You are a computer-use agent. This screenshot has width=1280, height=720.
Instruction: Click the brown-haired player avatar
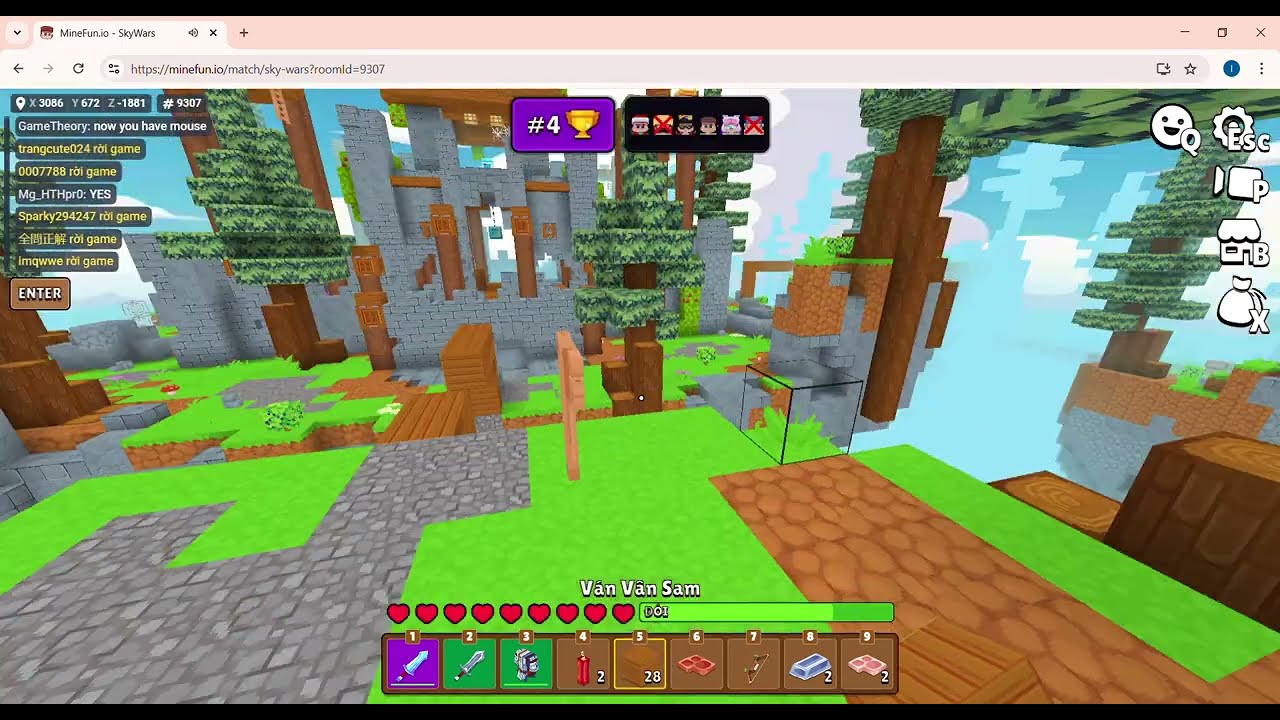tap(709, 125)
